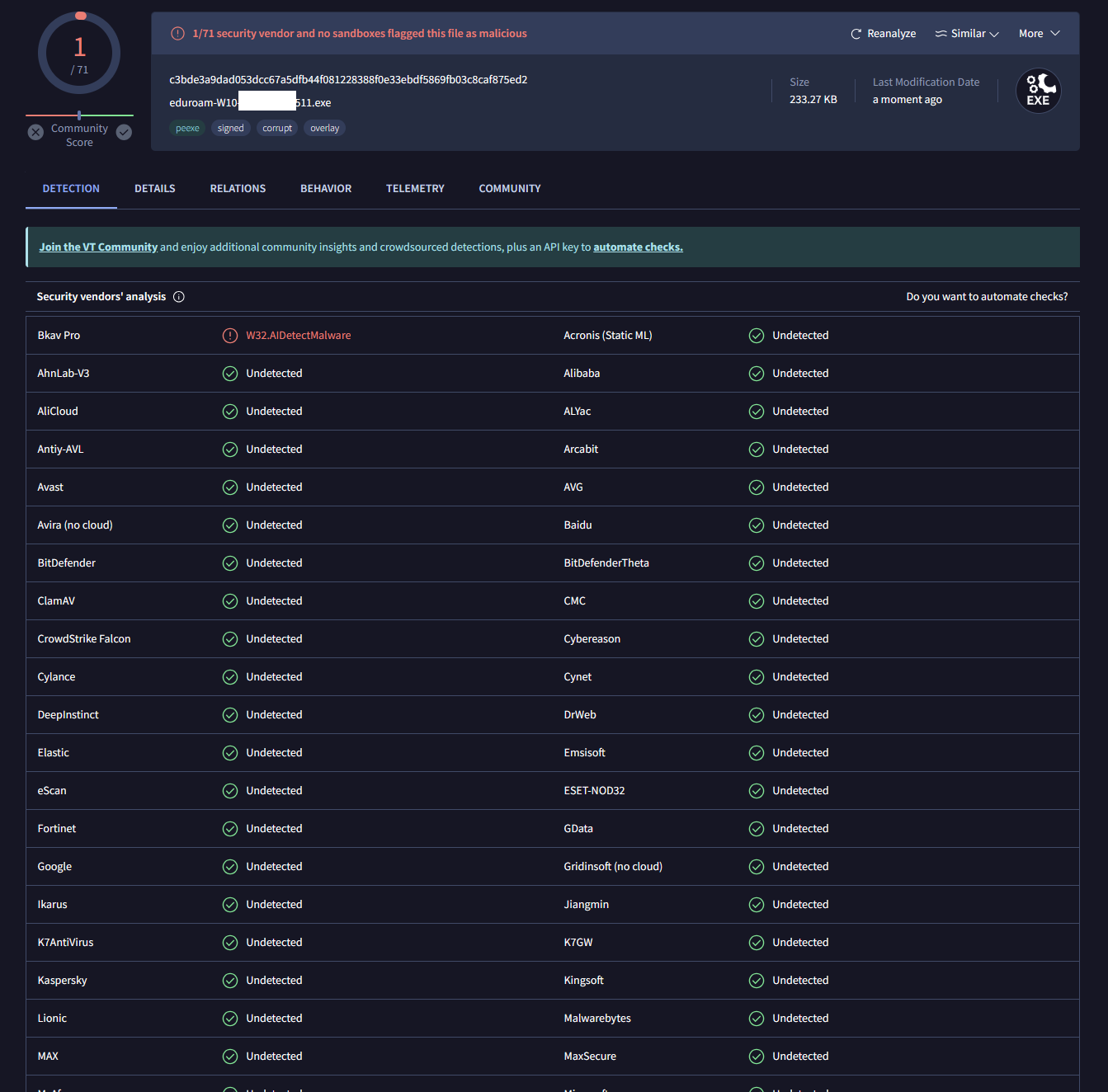Screen dimensions: 1108x1092
Task: Open the BEHAVIOR tab
Action: click(326, 189)
